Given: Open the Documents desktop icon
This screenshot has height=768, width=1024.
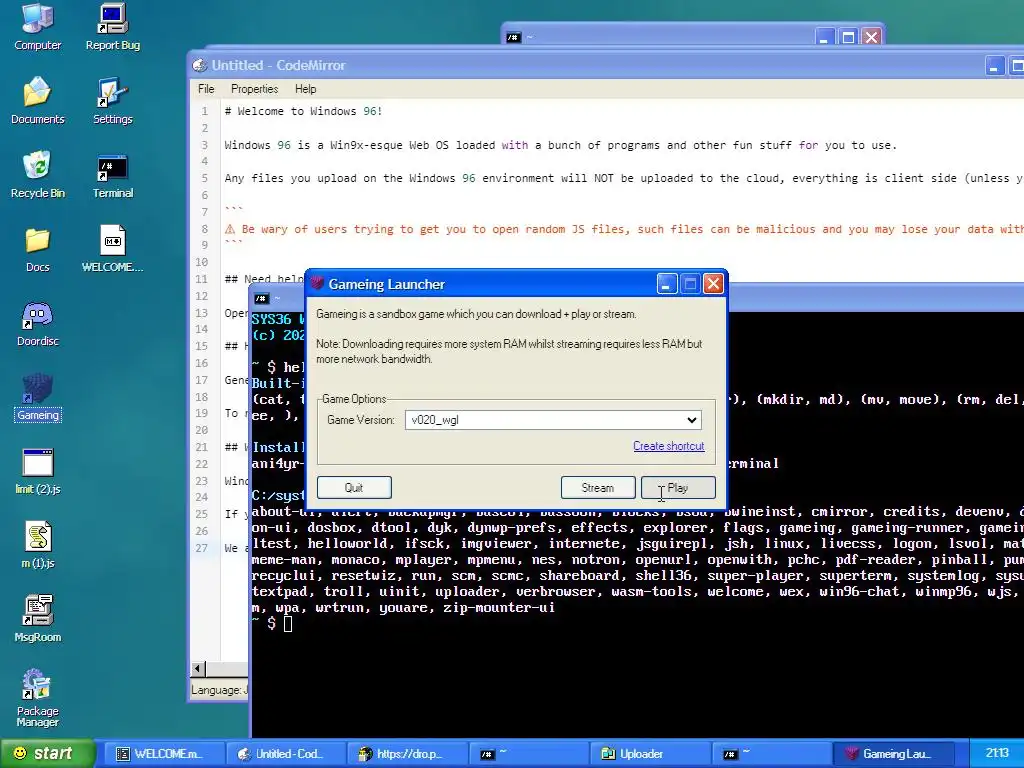Looking at the screenshot, I should [x=37, y=100].
